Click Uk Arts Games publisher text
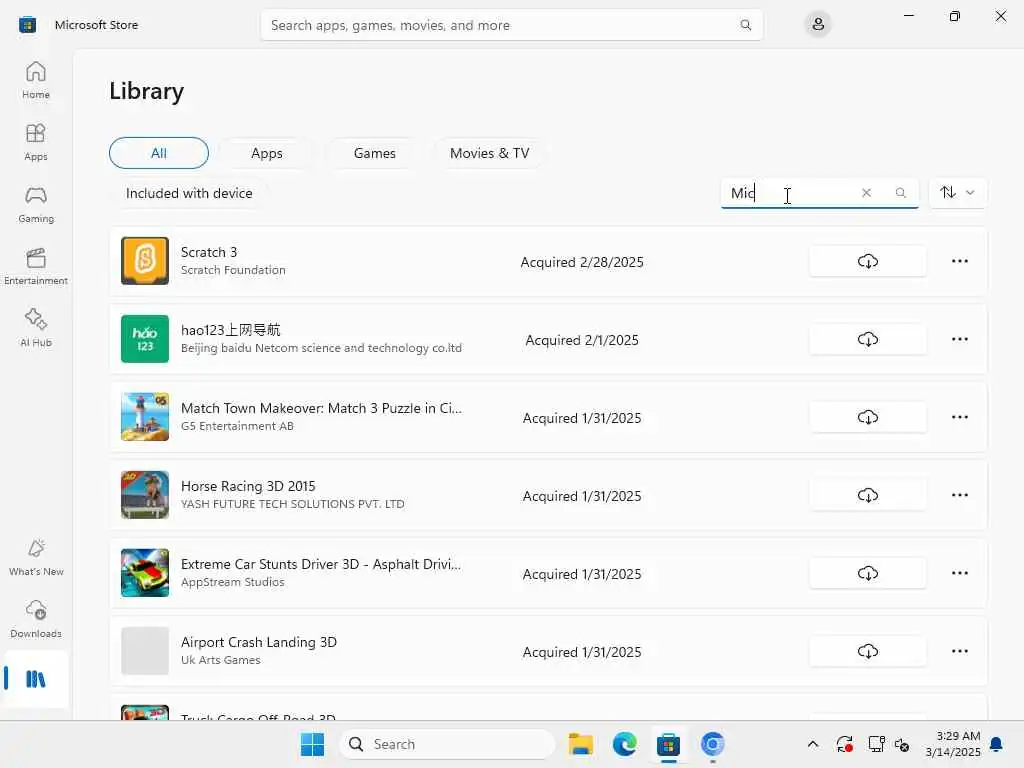The height and width of the screenshot is (768, 1024). point(221,660)
